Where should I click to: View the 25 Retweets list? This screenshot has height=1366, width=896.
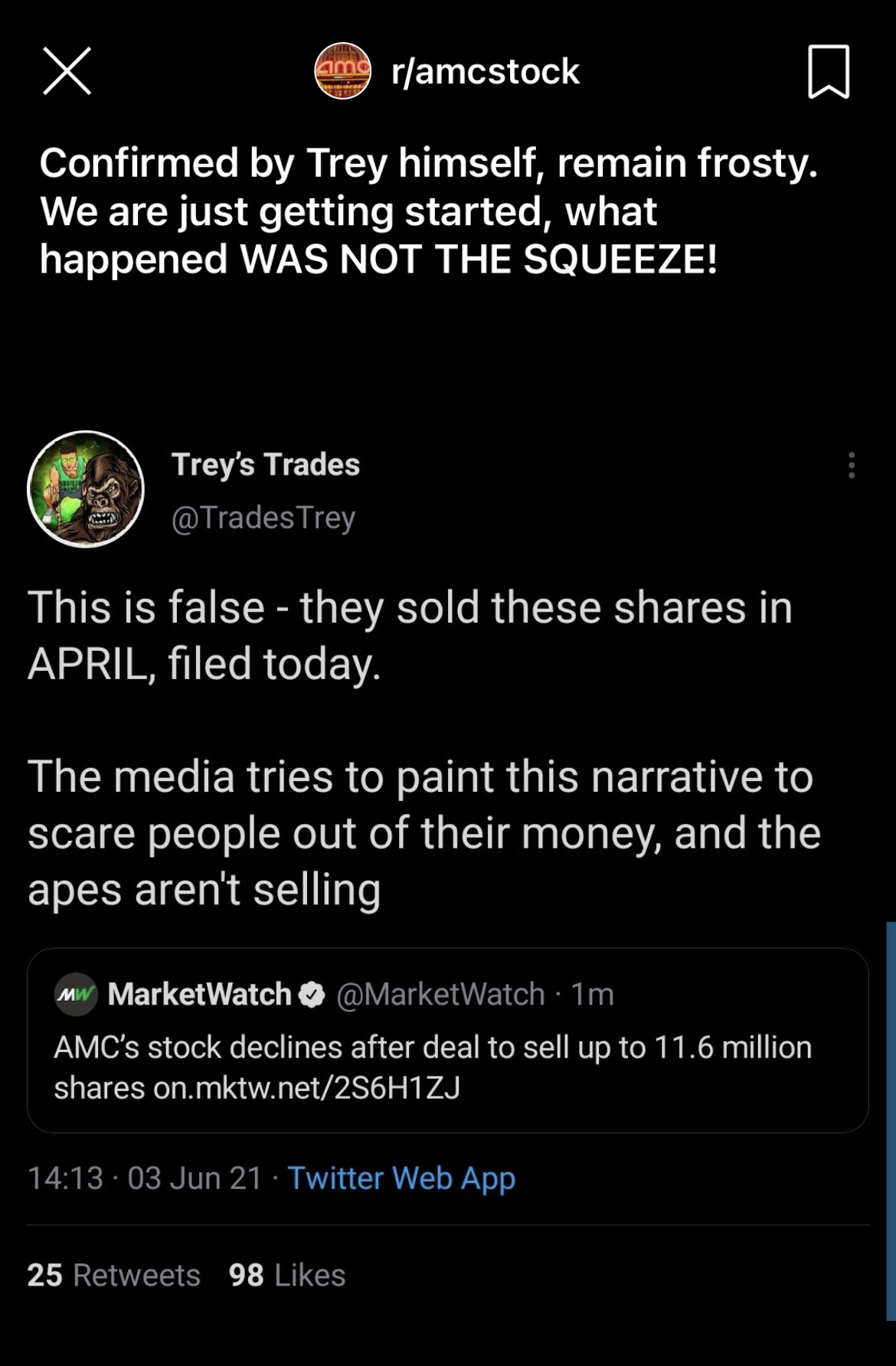click(x=113, y=1276)
